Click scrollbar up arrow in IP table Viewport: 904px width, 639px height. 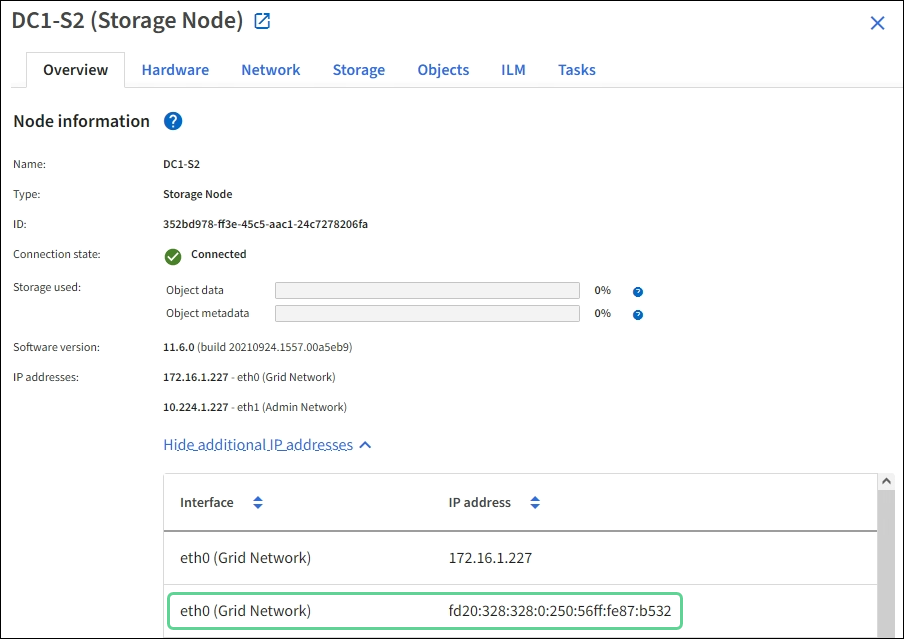pos(885,482)
